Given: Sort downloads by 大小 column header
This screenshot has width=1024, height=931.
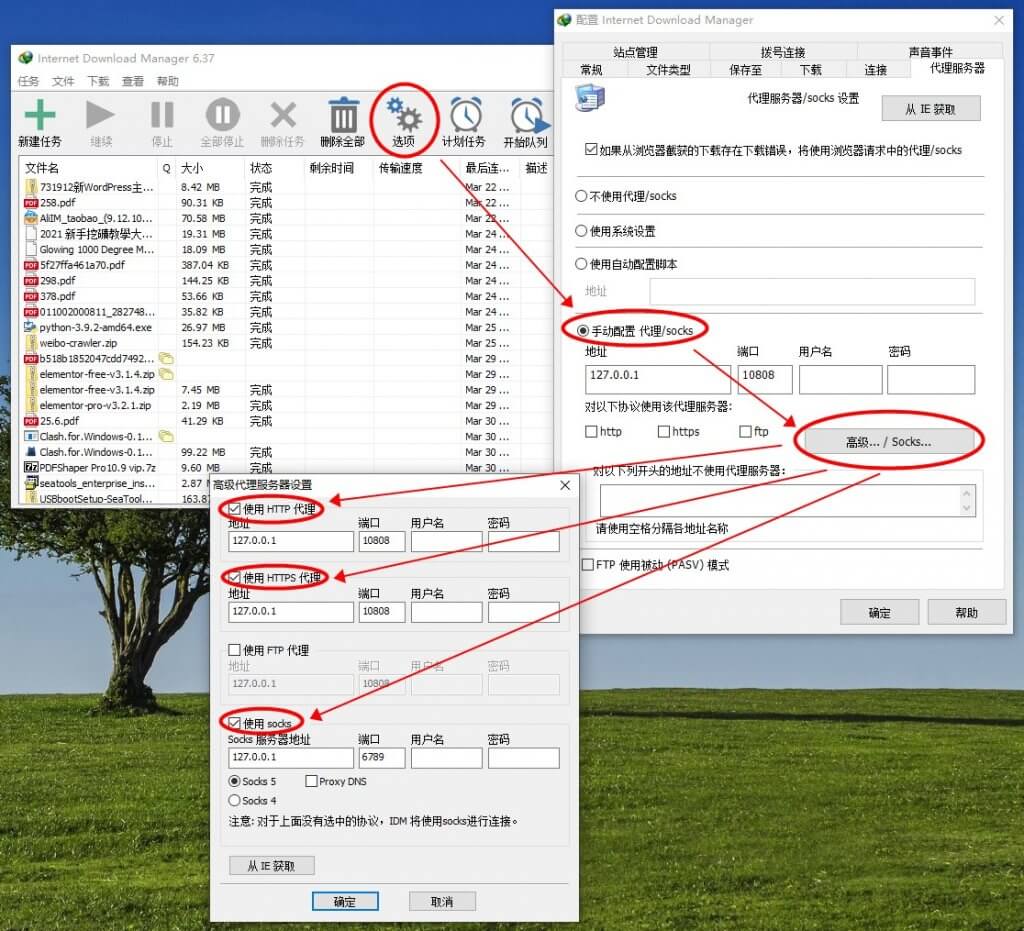Looking at the screenshot, I should click(x=210, y=168).
